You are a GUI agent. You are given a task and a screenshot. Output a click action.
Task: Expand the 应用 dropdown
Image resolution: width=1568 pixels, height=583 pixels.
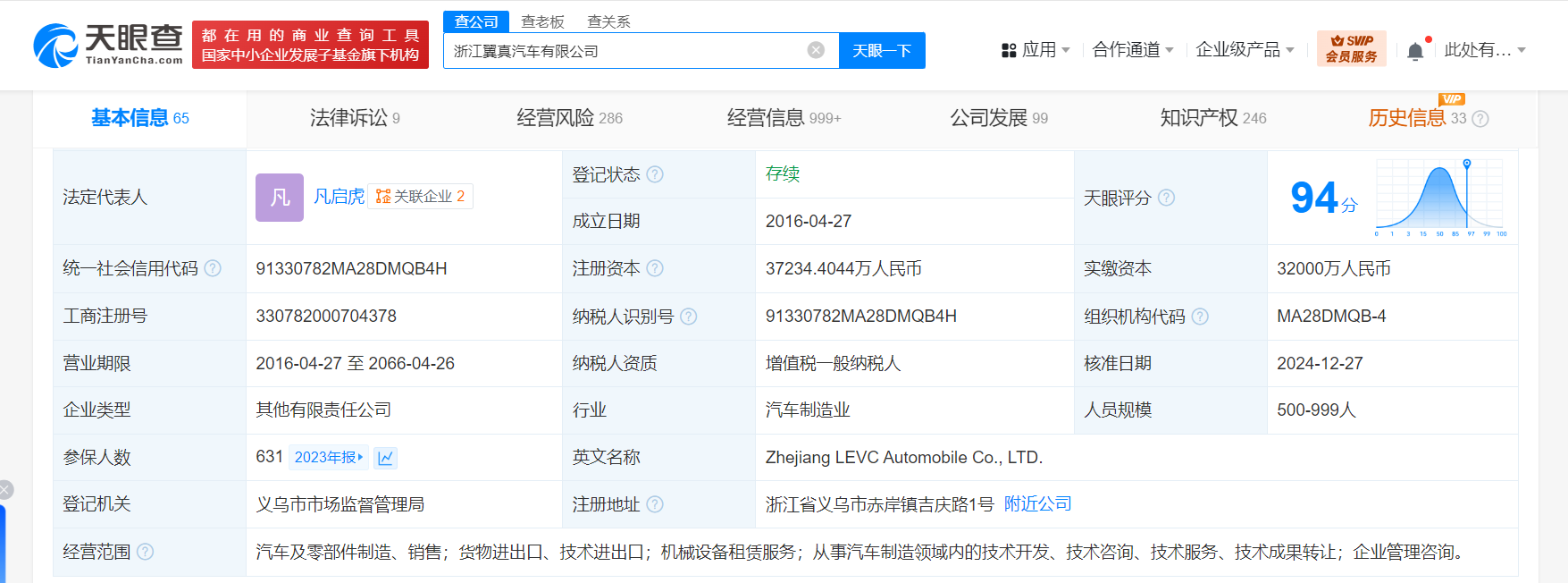click(1065, 51)
